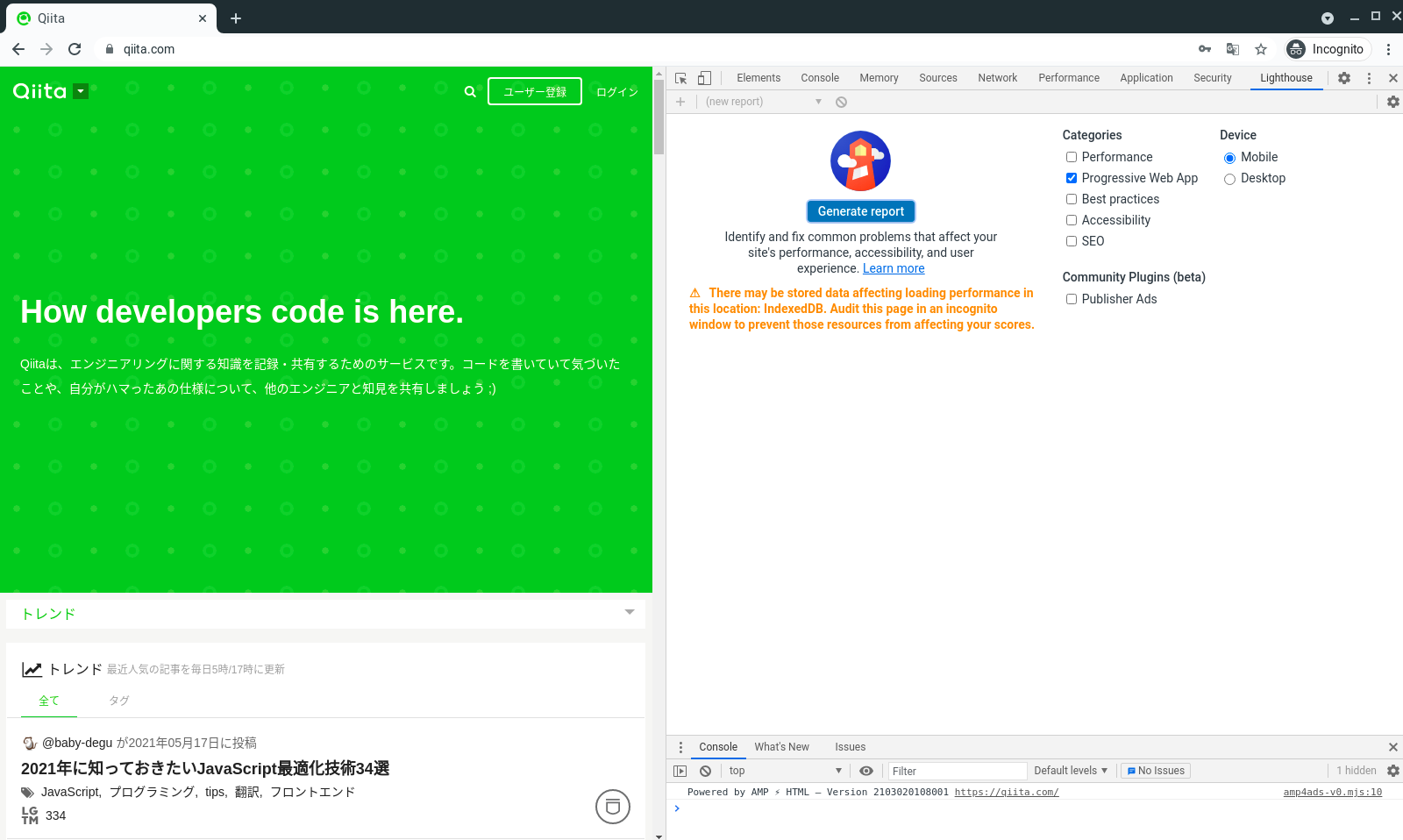Open @baby-degu author profile
Screen dimensions: 1403x840
77,743
